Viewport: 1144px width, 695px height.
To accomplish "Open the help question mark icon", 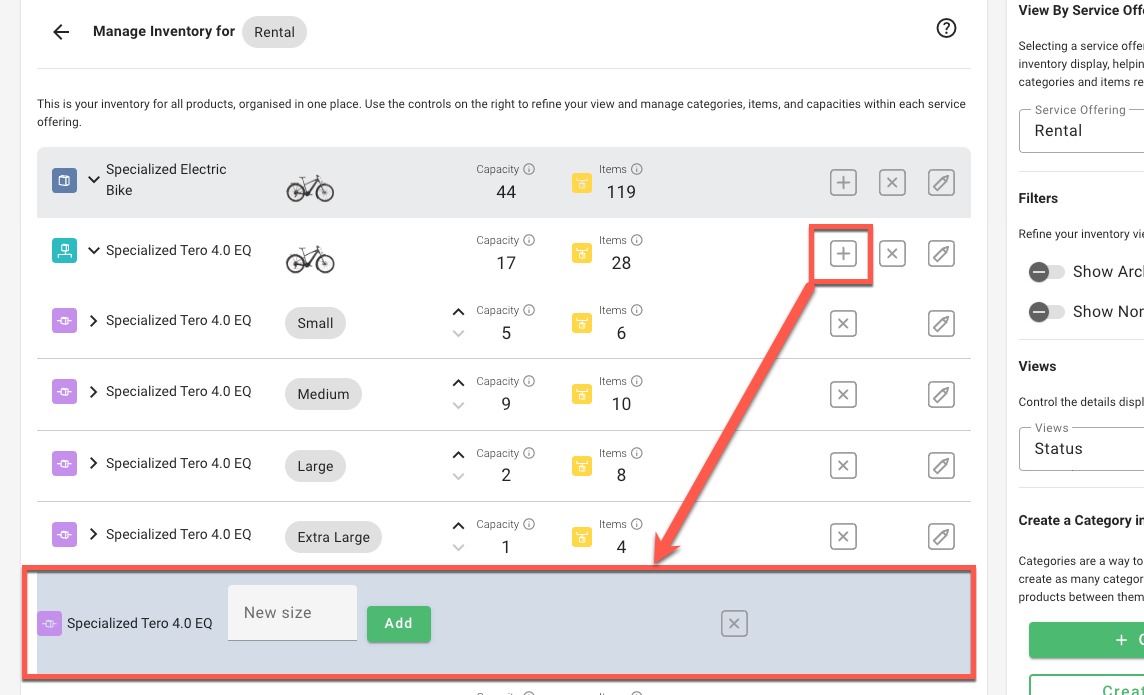I will pyautogui.click(x=946, y=28).
